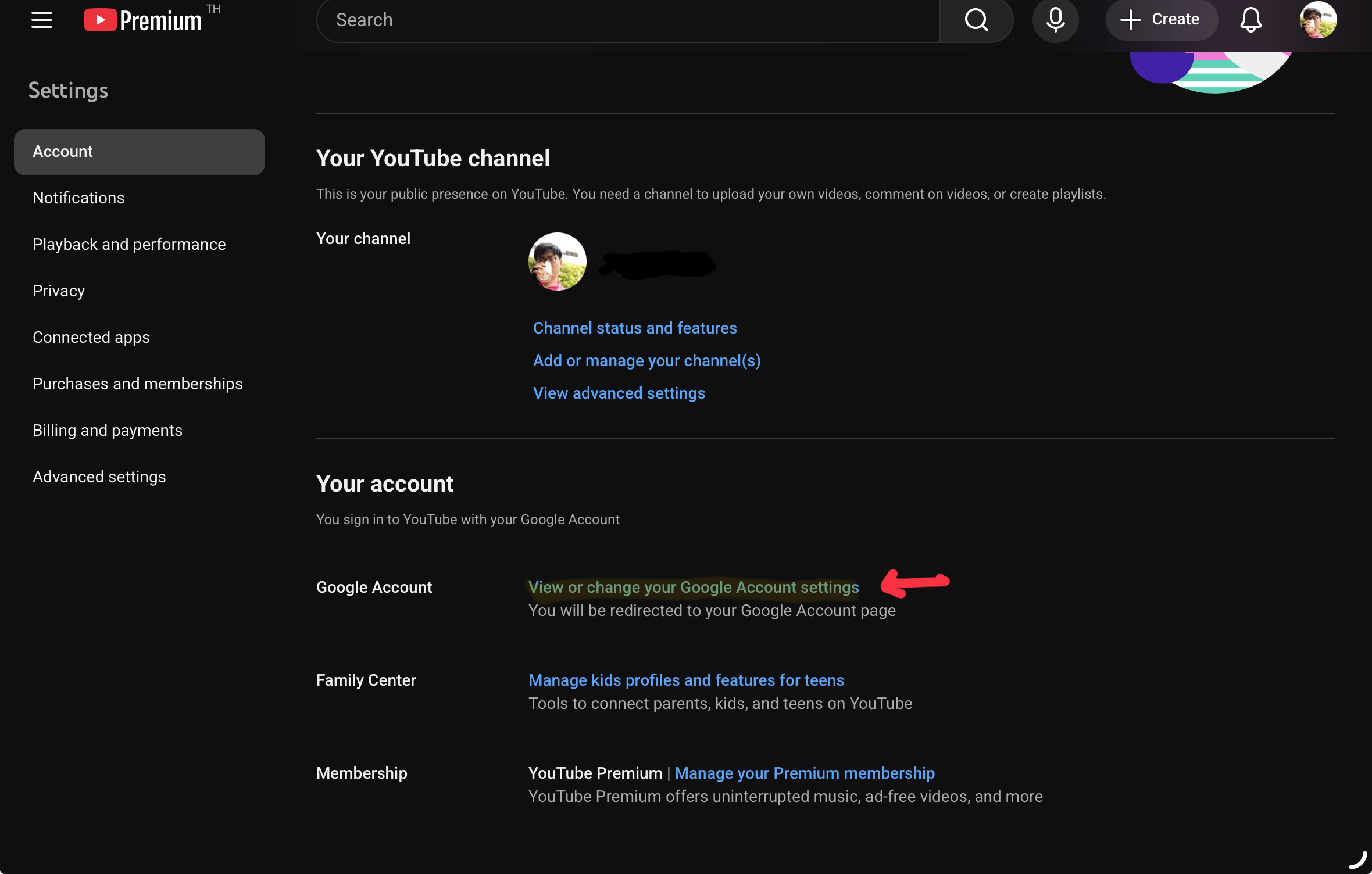Image resolution: width=1372 pixels, height=874 pixels.
Task: Click Manage your Premium membership link
Action: tap(805, 773)
